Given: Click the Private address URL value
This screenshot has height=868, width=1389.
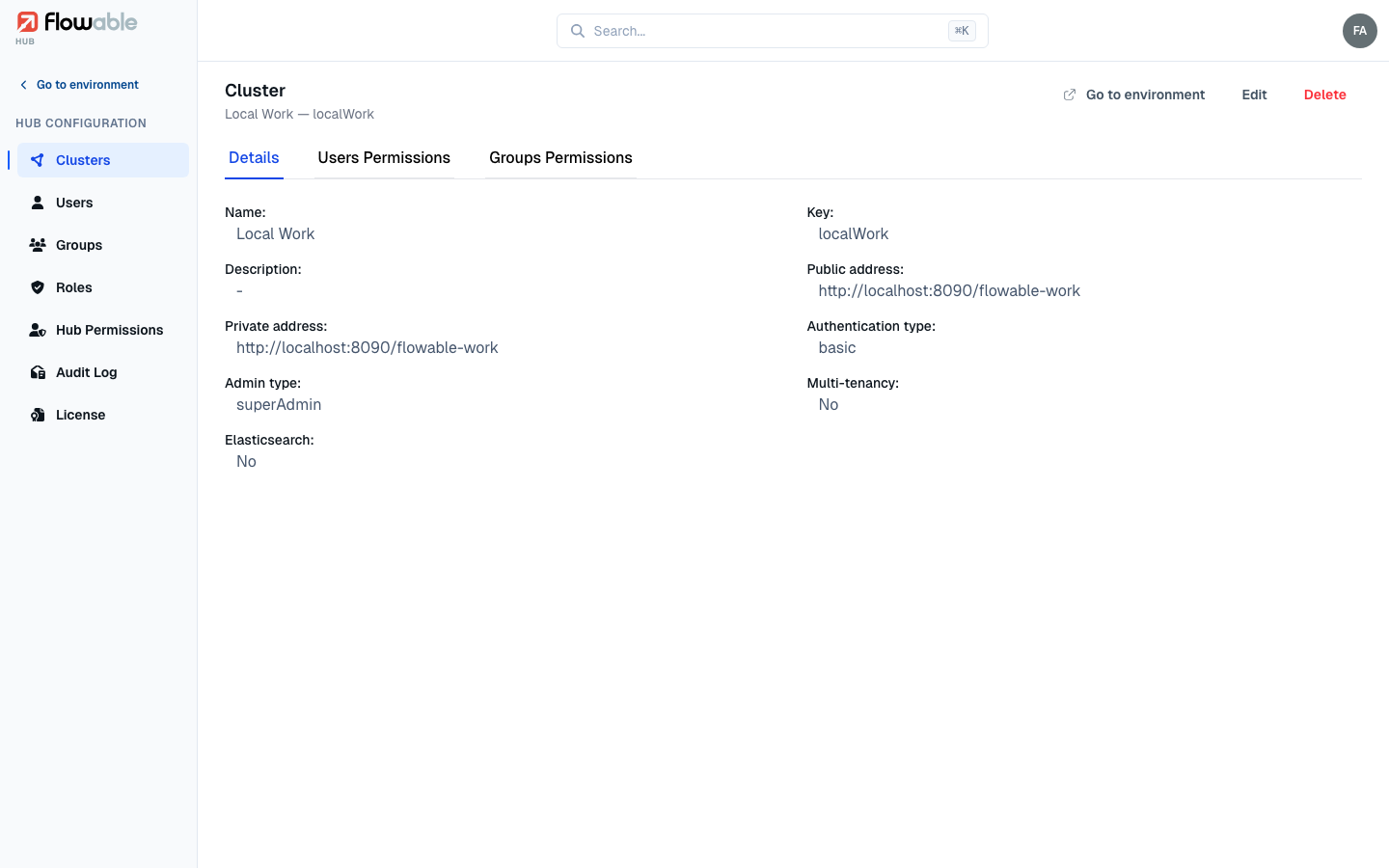Looking at the screenshot, I should tap(368, 348).
